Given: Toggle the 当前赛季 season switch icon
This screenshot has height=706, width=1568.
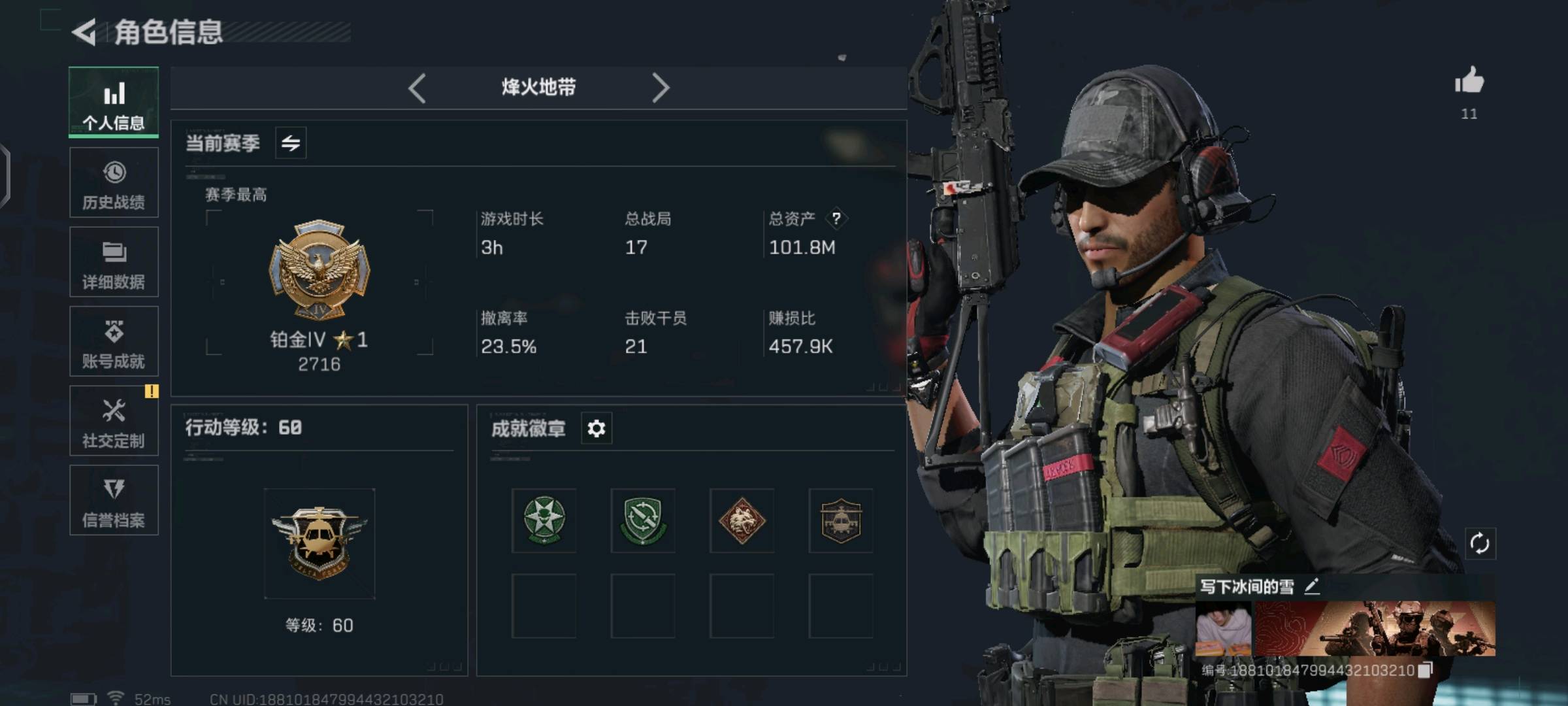Looking at the screenshot, I should [291, 143].
